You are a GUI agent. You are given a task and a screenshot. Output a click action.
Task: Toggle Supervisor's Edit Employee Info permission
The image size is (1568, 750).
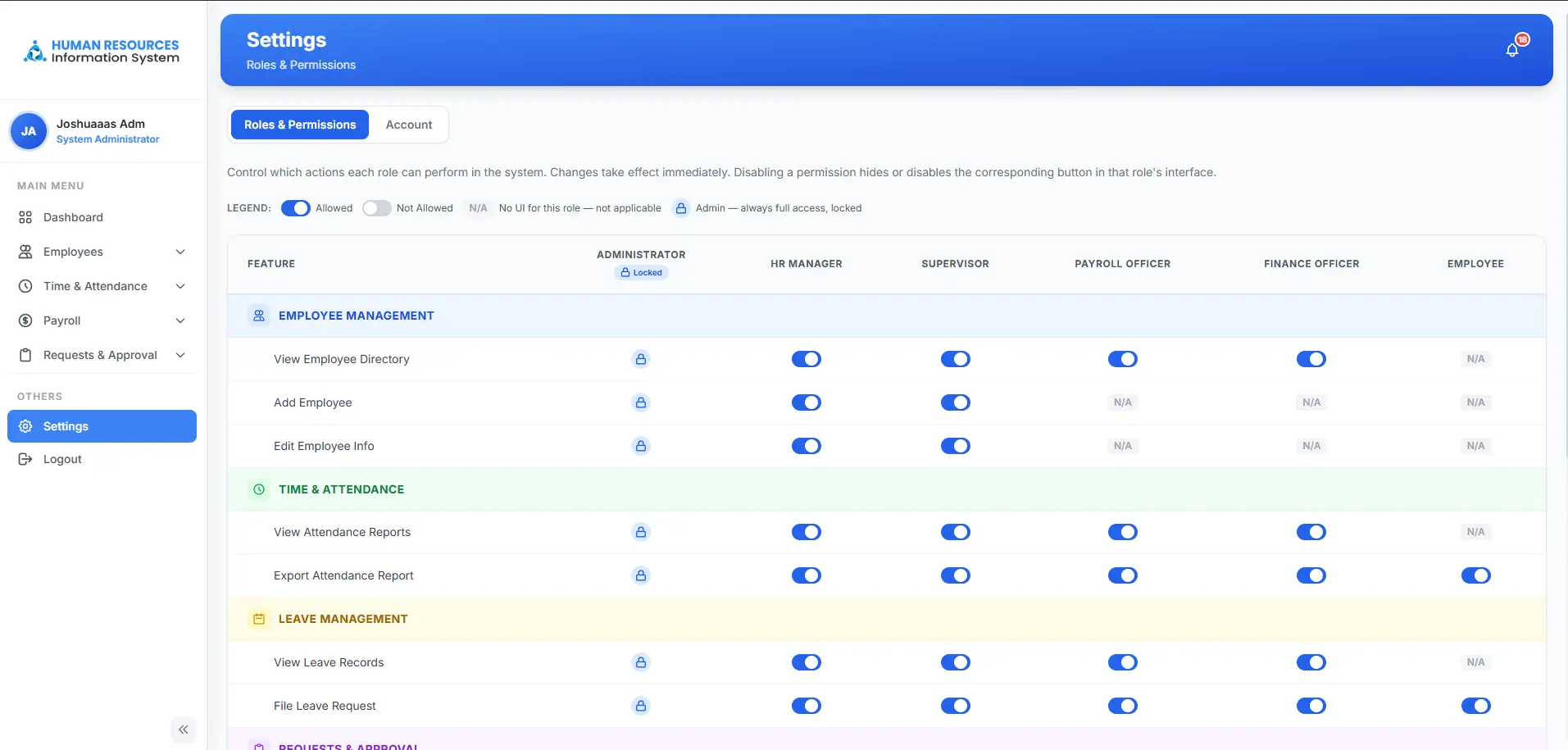[955, 446]
